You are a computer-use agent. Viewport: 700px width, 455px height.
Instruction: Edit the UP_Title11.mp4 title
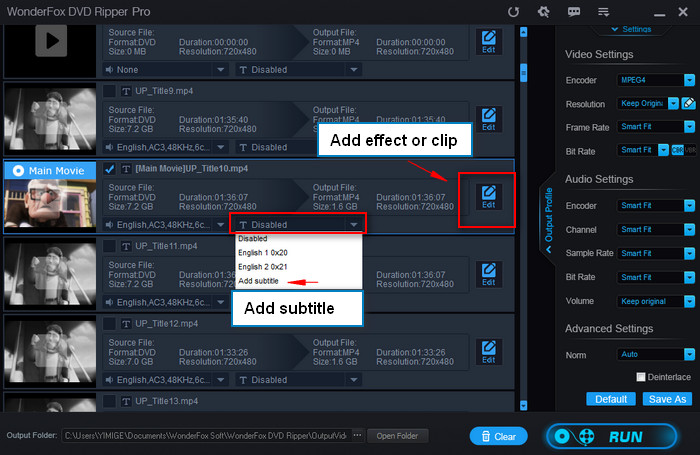point(488,274)
